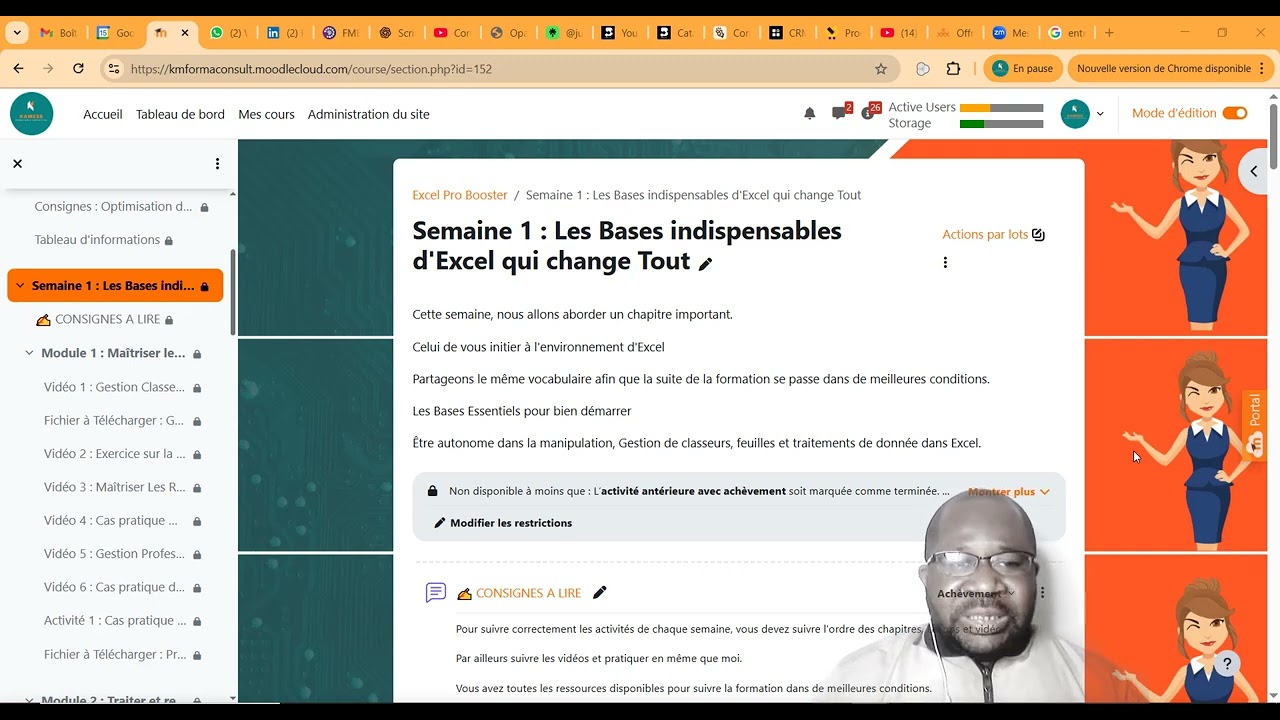The width and height of the screenshot is (1280, 720).
Task: Open the Achèvement dropdown
Action: tap(976, 593)
